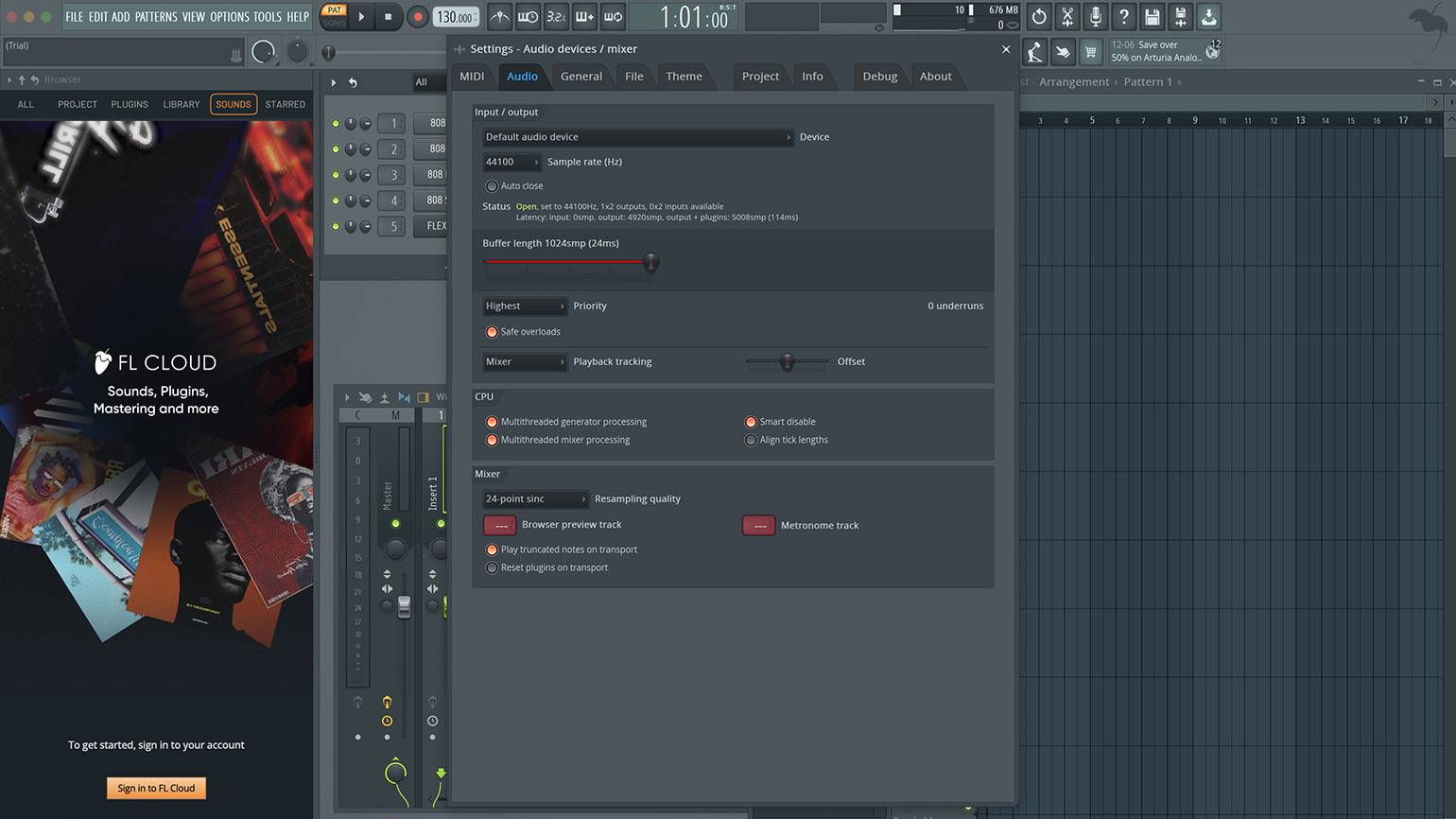Click the playback tracking Offset slider
This screenshot has width=1456, height=819.
[x=787, y=362]
